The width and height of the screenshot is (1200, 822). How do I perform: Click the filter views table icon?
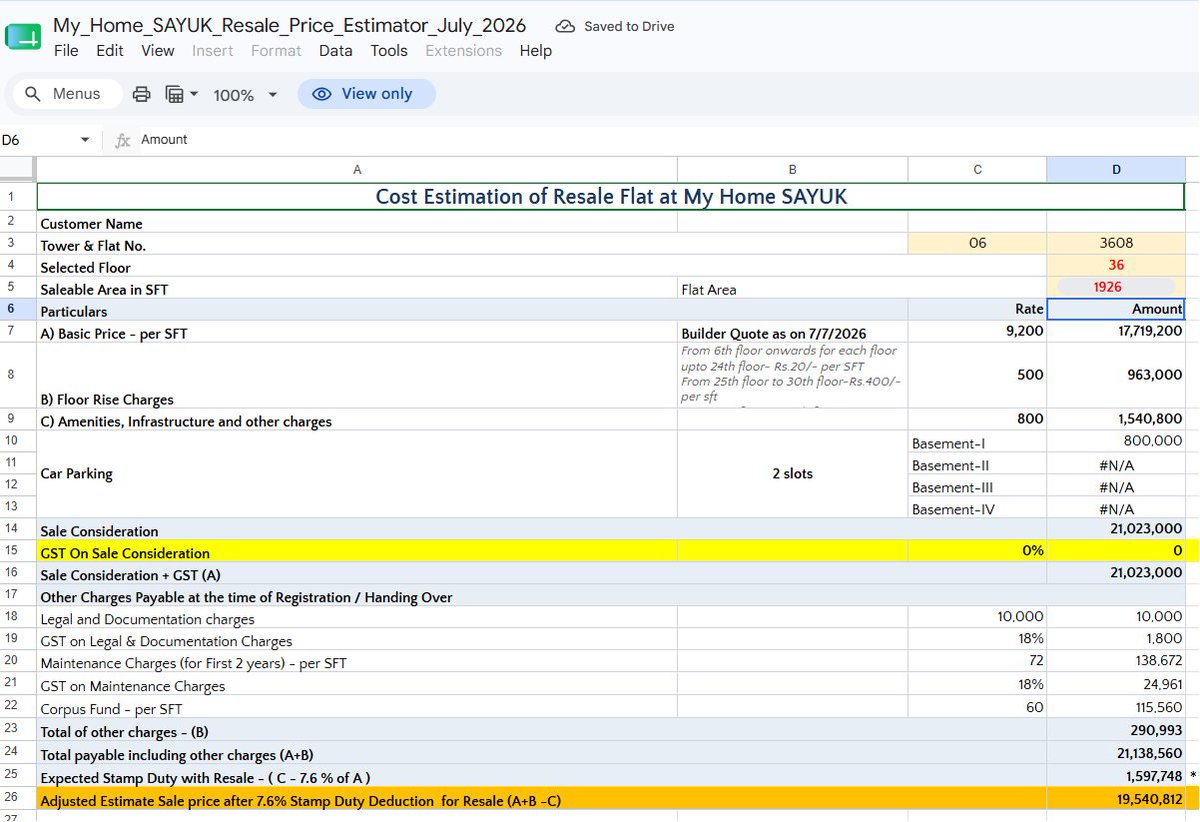point(174,94)
